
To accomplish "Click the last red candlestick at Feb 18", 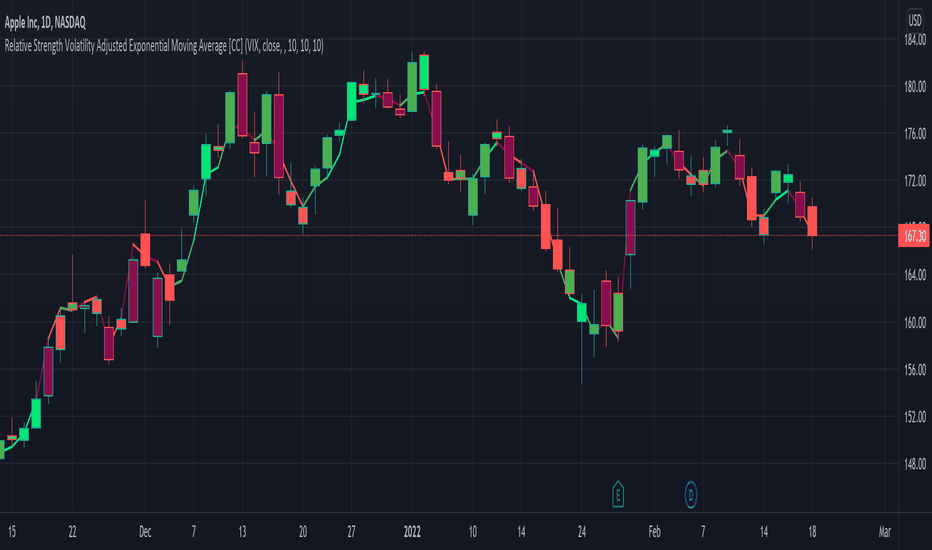I will [x=812, y=221].
